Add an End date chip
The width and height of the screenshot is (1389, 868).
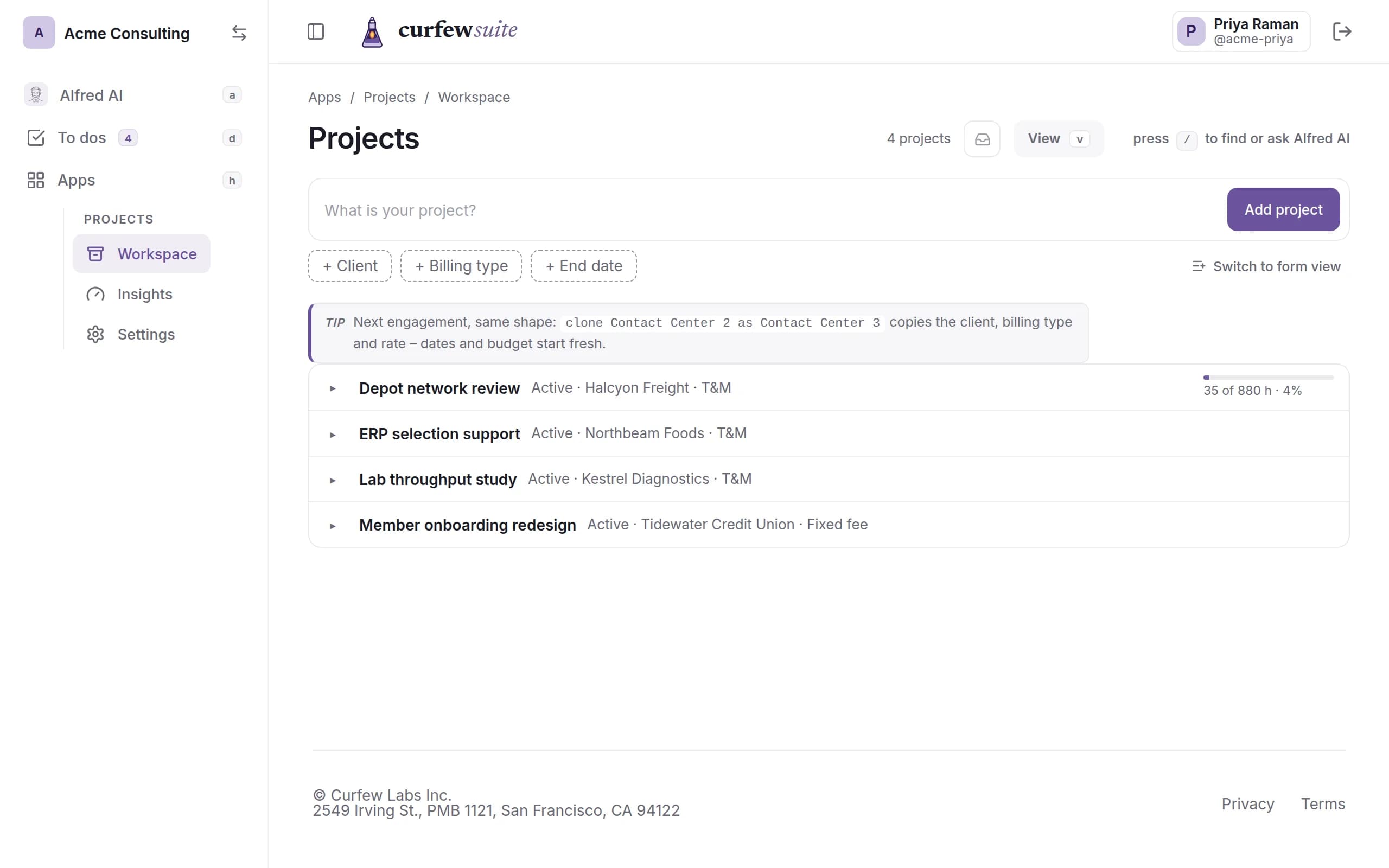click(x=584, y=266)
